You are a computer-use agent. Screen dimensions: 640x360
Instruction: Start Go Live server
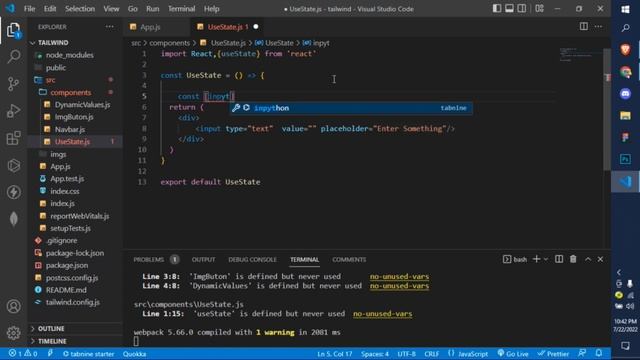pos(513,354)
